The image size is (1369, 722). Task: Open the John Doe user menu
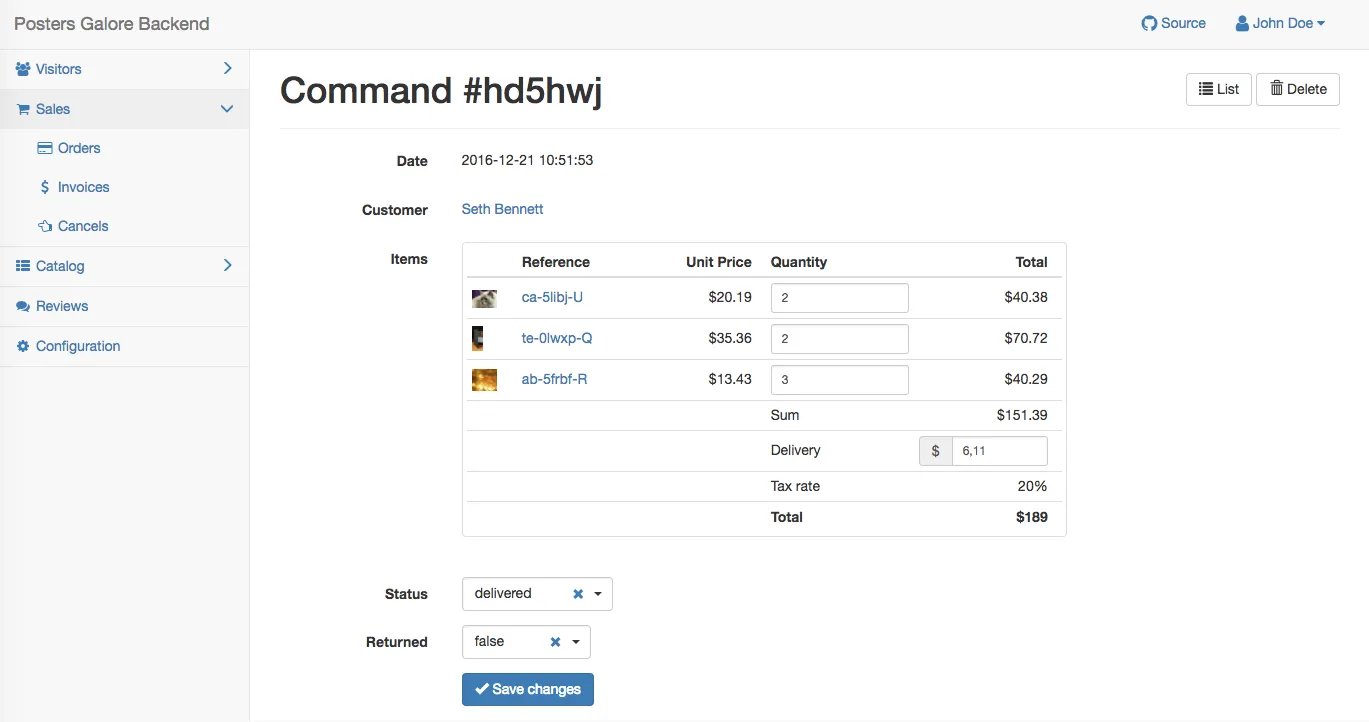[1280, 23]
